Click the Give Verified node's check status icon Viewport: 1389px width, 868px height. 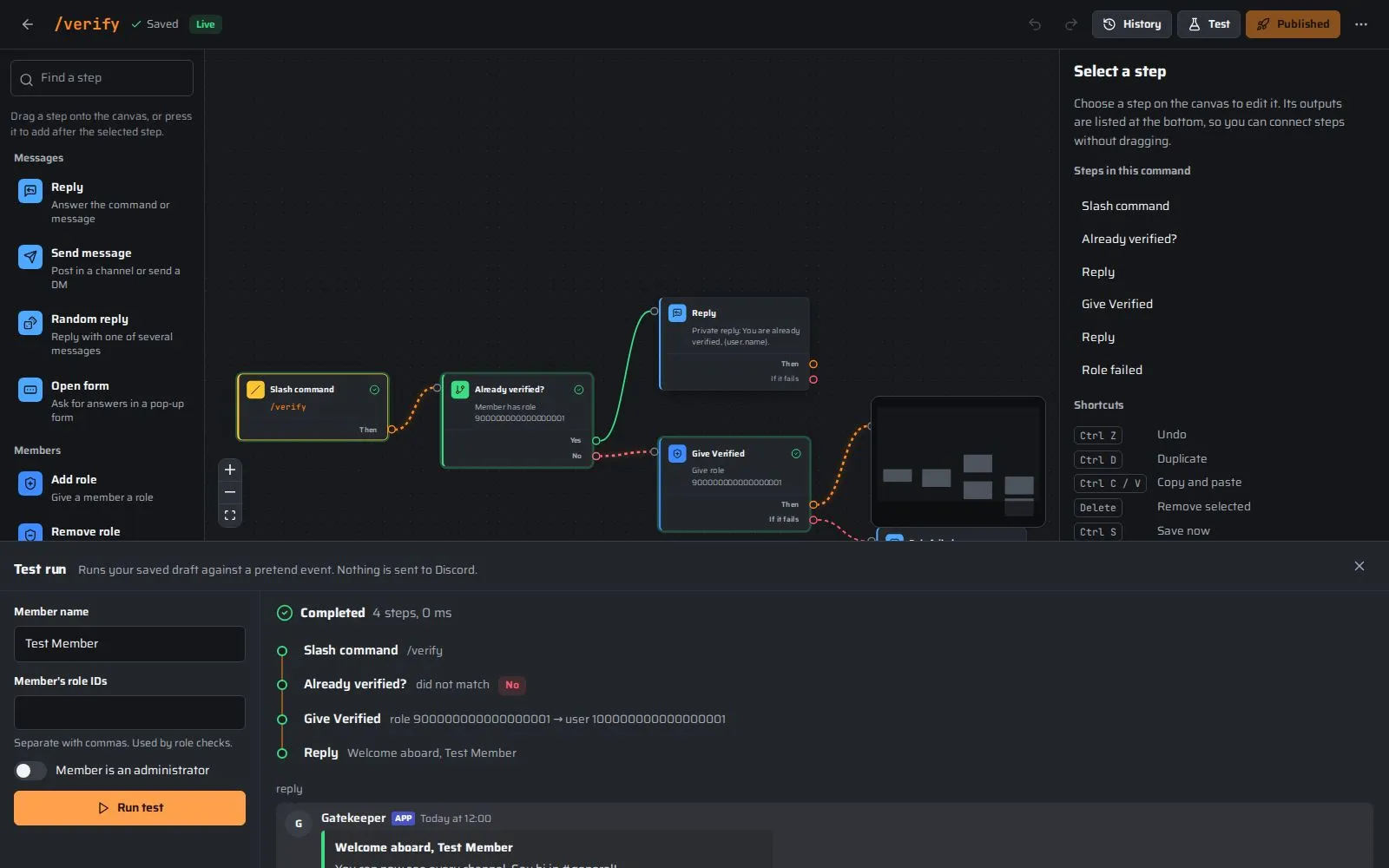coord(796,453)
